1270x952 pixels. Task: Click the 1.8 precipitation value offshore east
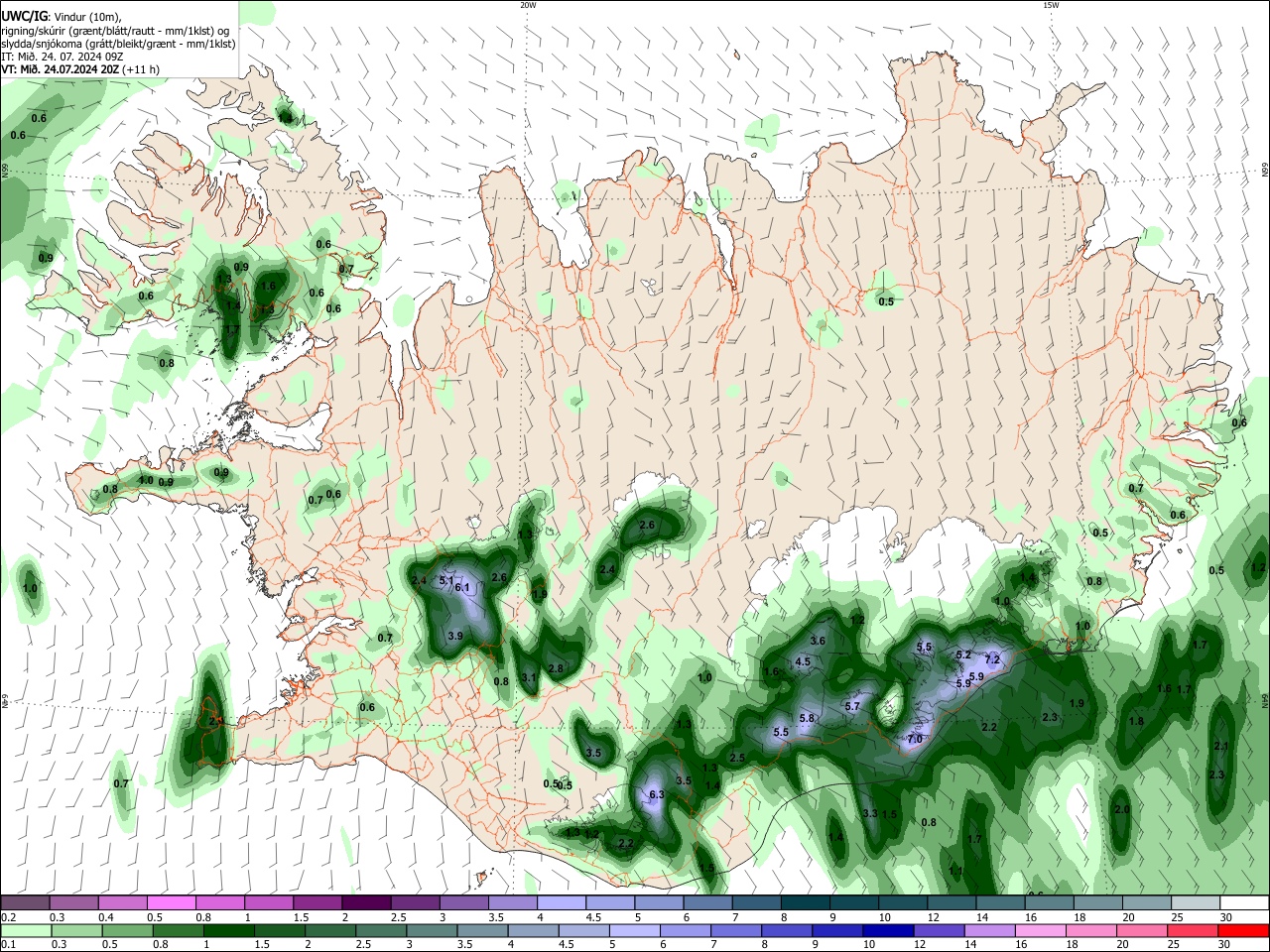(x=1136, y=722)
